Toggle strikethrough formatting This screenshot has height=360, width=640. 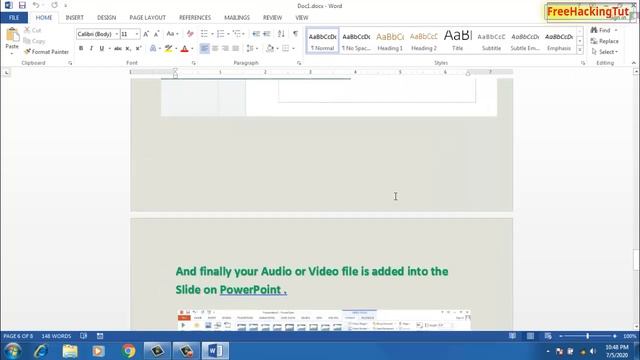click(118, 48)
